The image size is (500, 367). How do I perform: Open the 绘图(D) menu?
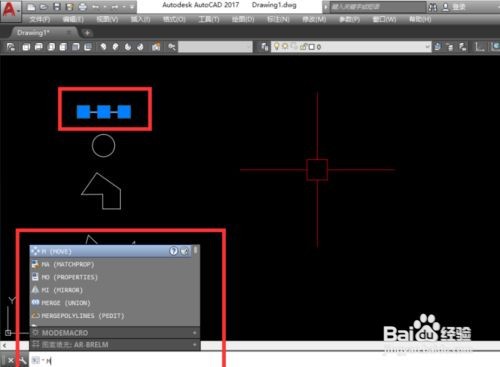pos(243,19)
